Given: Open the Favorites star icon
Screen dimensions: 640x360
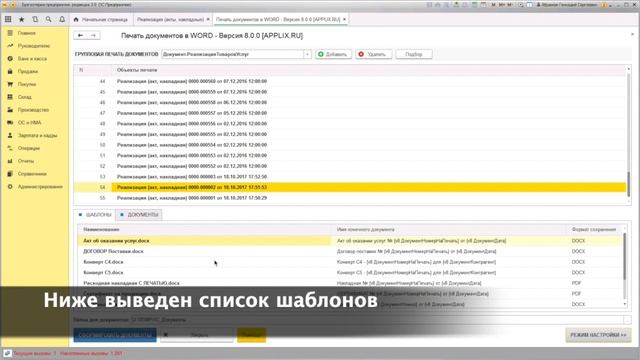Looking at the screenshot, I should point(22,19).
